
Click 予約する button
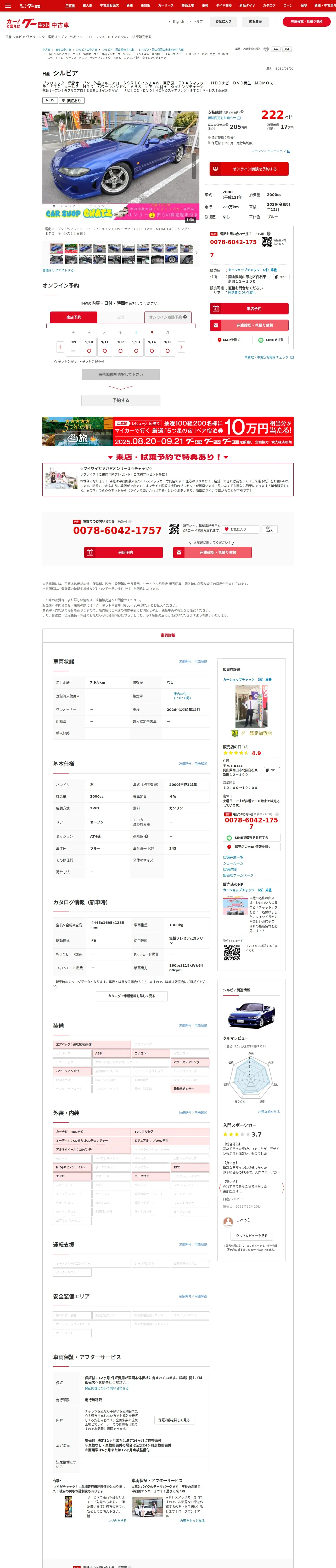coord(121,401)
